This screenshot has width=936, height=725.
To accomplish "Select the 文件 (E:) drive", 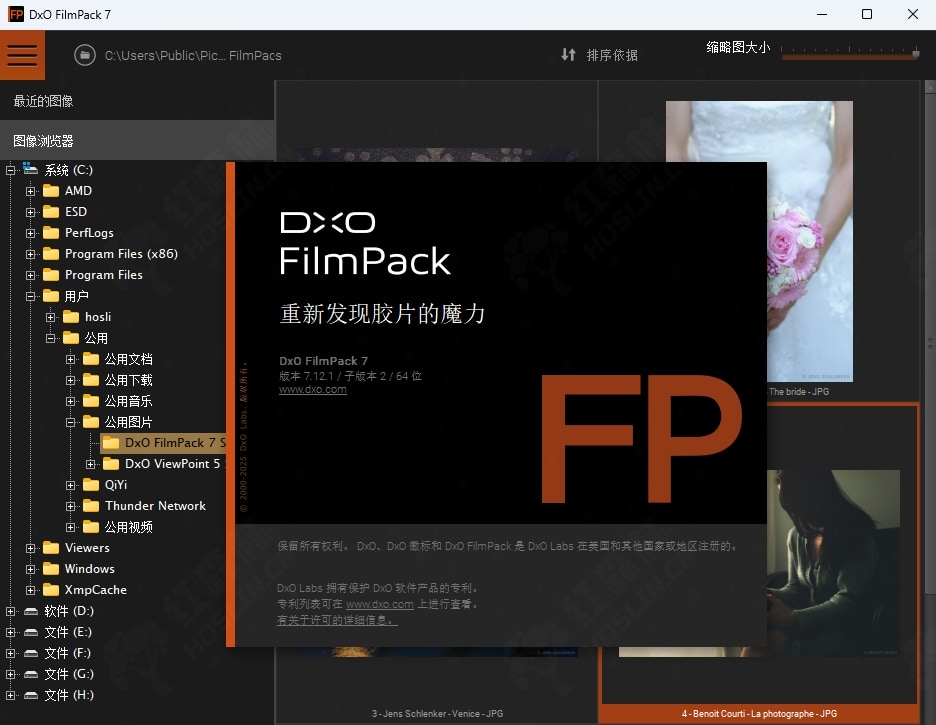I will coord(67,632).
